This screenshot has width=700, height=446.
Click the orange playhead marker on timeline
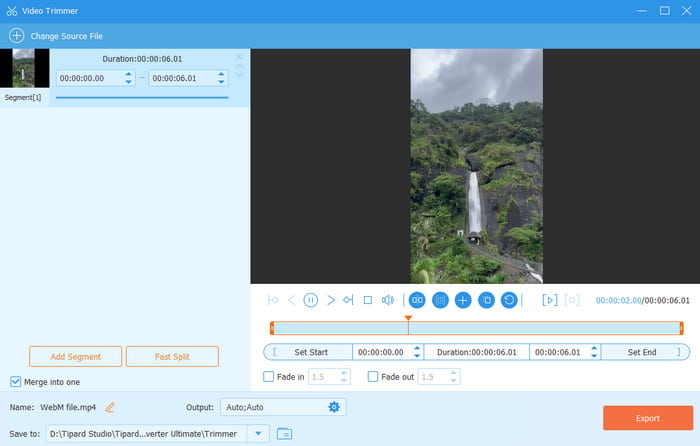(408, 318)
